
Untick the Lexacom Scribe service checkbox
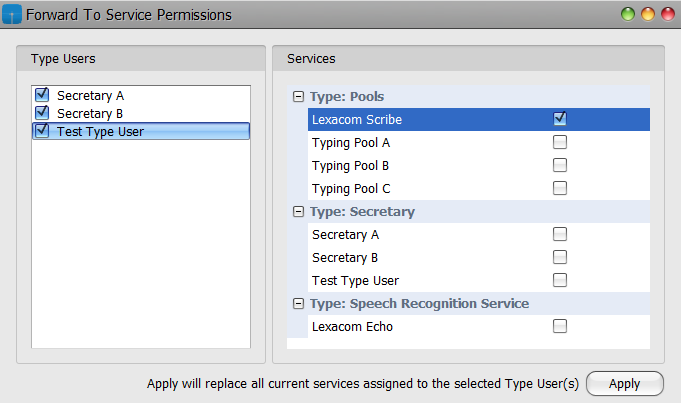pyautogui.click(x=560, y=119)
